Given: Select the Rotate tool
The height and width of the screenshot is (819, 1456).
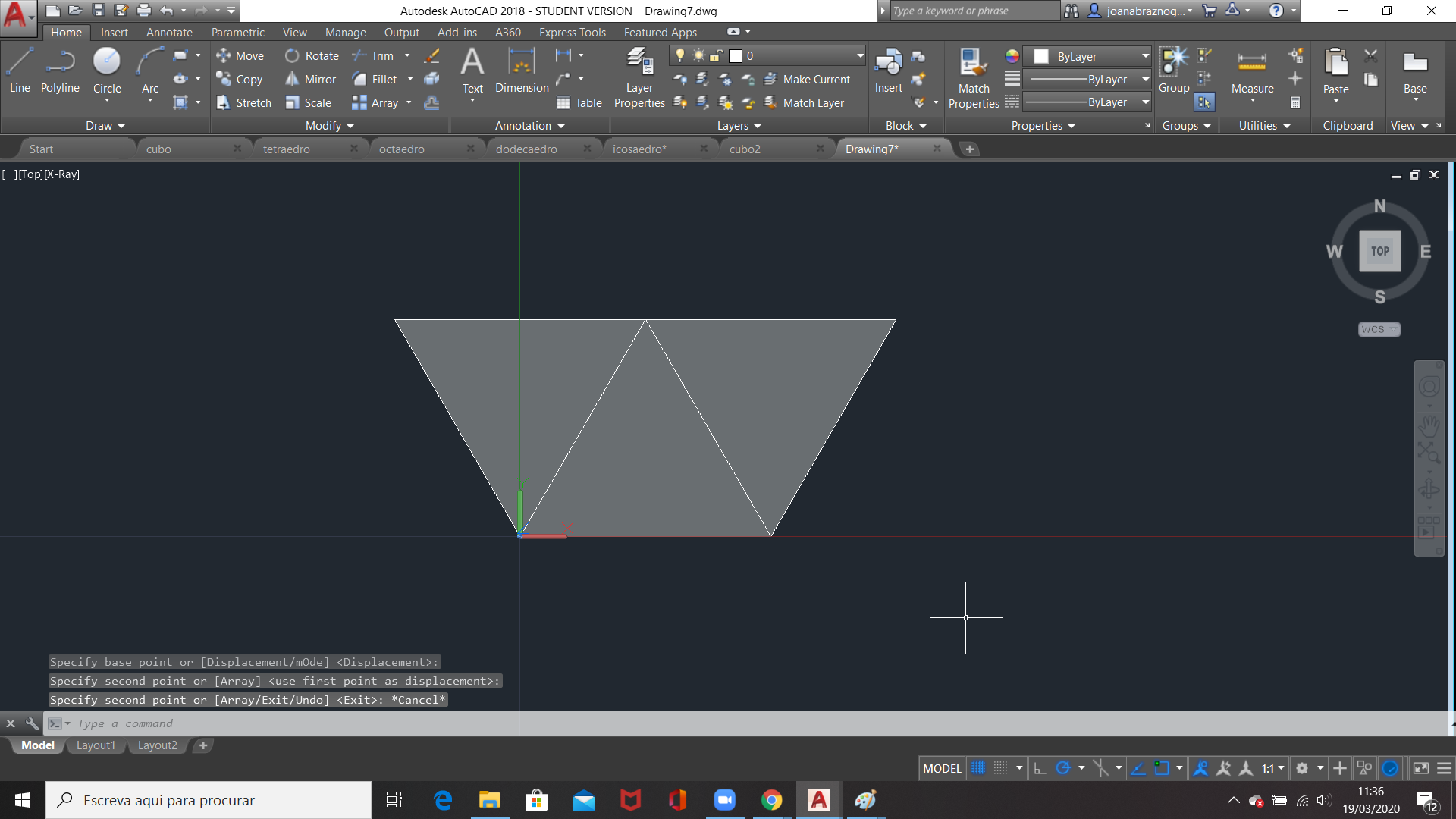Looking at the screenshot, I should (x=312, y=56).
